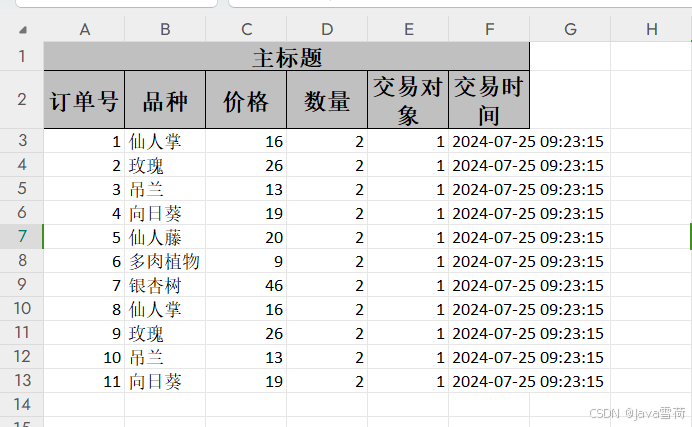Select the 吊兰 cell in row 12
This screenshot has width=692, height=427.
[x=165, y=357]
